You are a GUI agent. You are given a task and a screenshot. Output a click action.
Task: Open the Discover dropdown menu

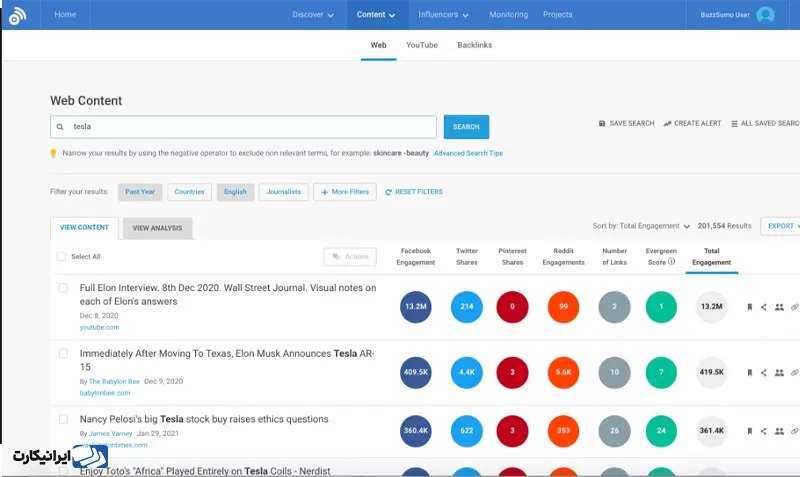point(313,15)
